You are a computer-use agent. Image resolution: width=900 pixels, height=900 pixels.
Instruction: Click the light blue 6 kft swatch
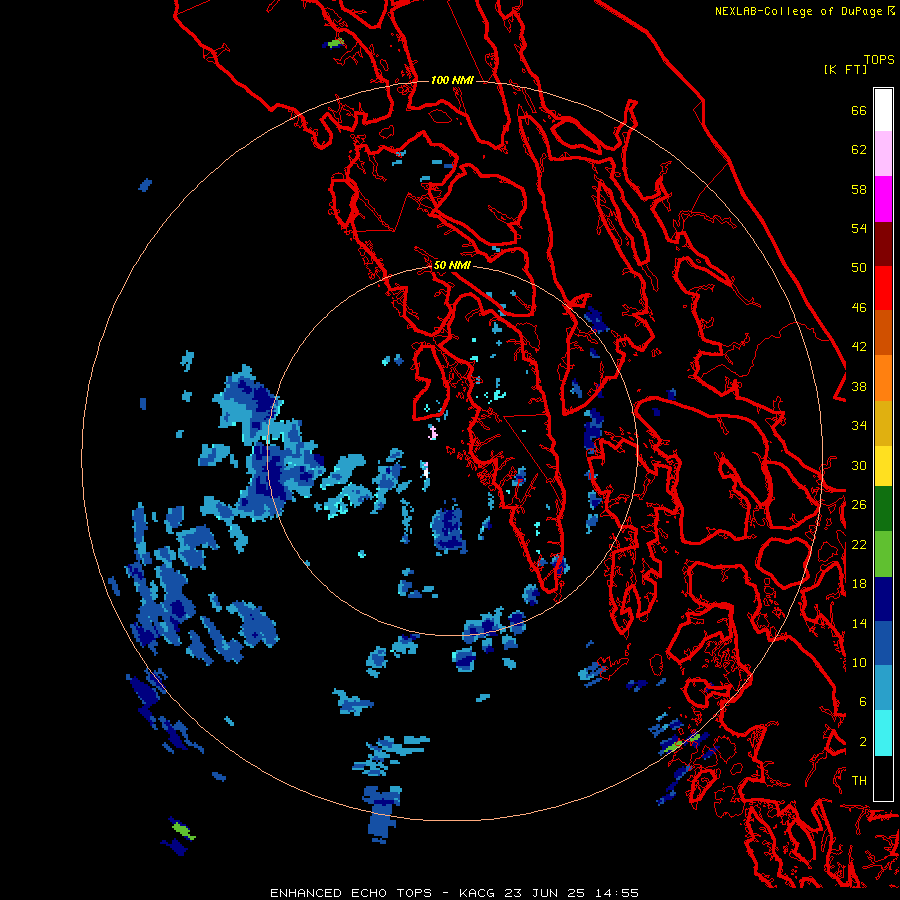pyautogui.click(x=883, y=688)
